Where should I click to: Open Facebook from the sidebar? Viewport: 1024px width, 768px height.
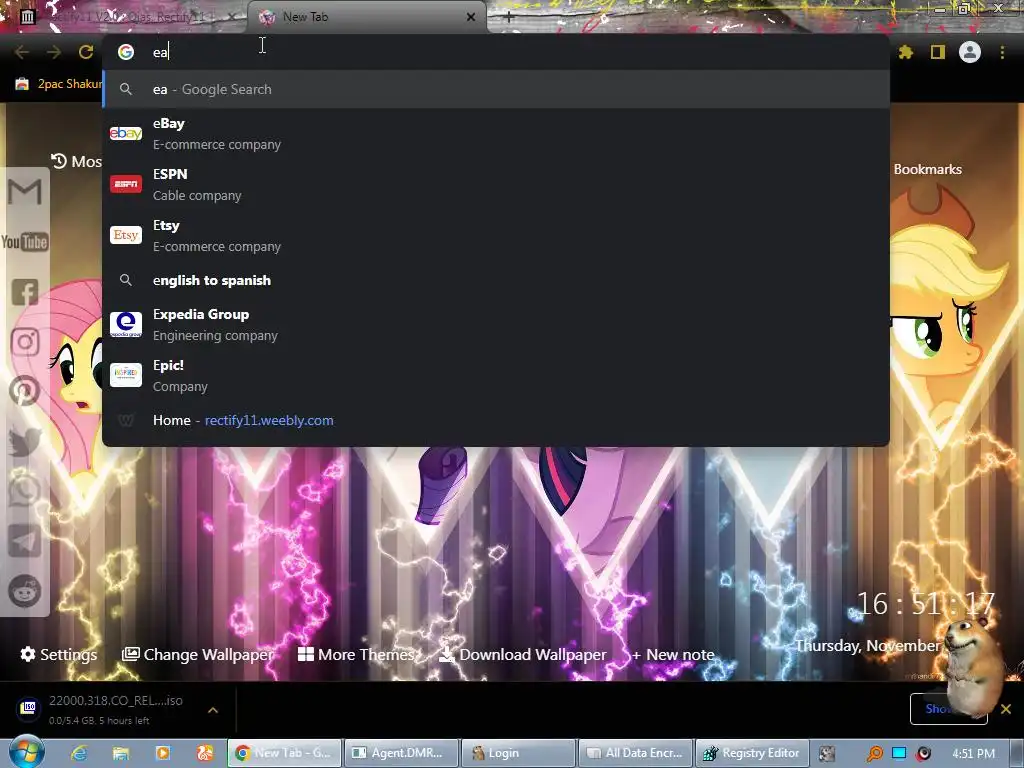pos(25,293)
